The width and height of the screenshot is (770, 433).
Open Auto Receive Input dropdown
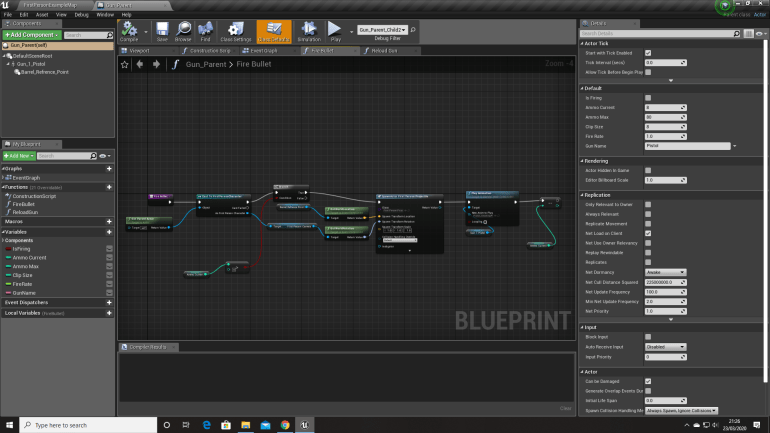pyautogui.click(x=665, y=347)
